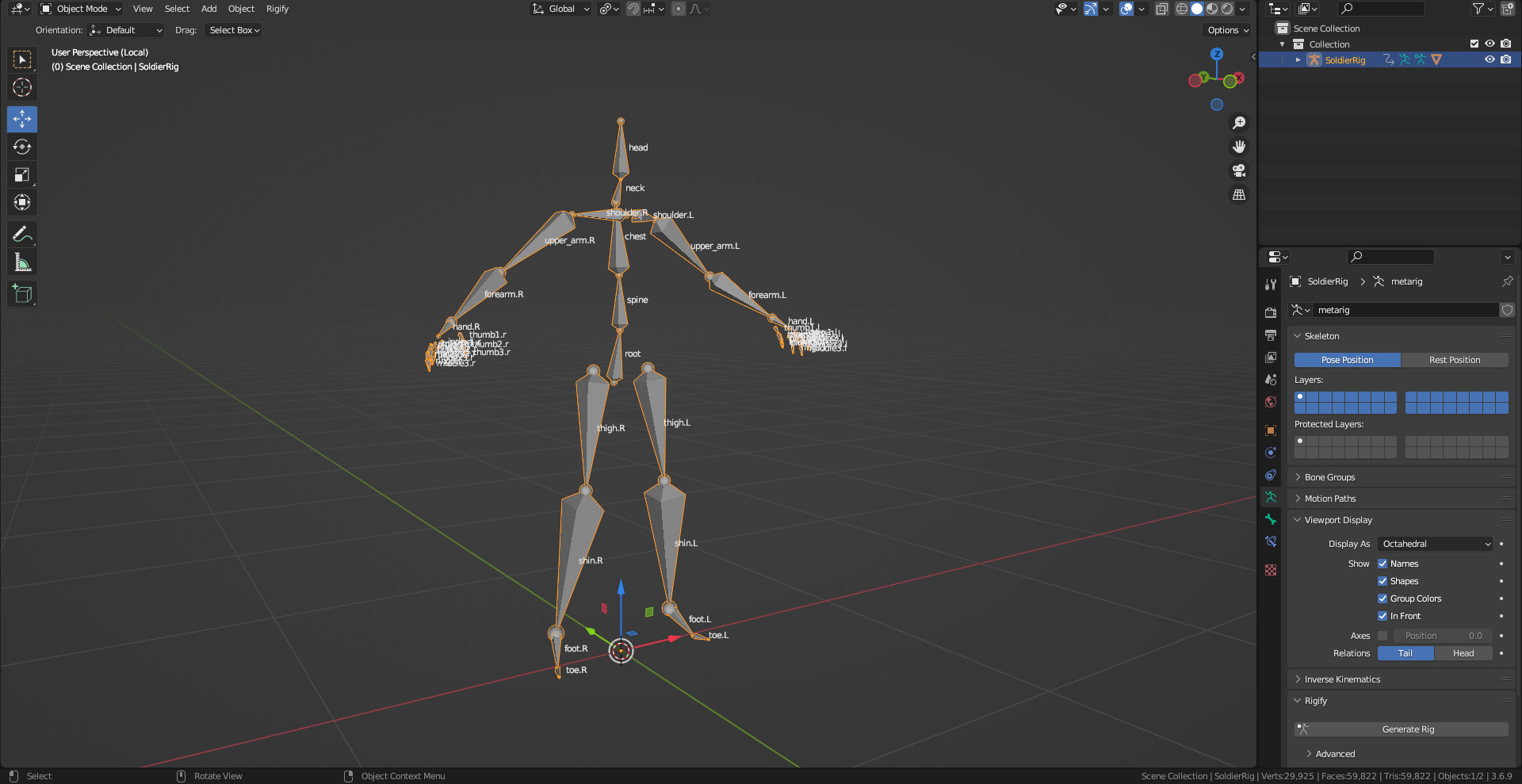This screenshot has height=784, width=1522.
Task: Click the zoom magnifier viewport gizmo
Action: [x=1239, y=123]
